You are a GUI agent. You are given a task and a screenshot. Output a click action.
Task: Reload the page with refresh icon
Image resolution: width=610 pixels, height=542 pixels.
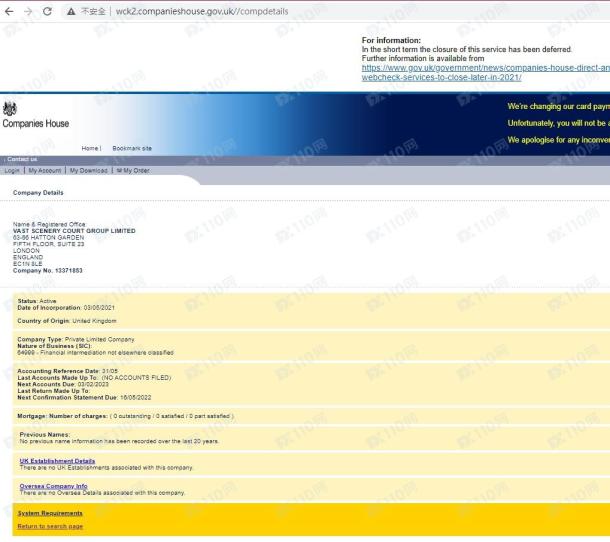(x=47, y=11)
